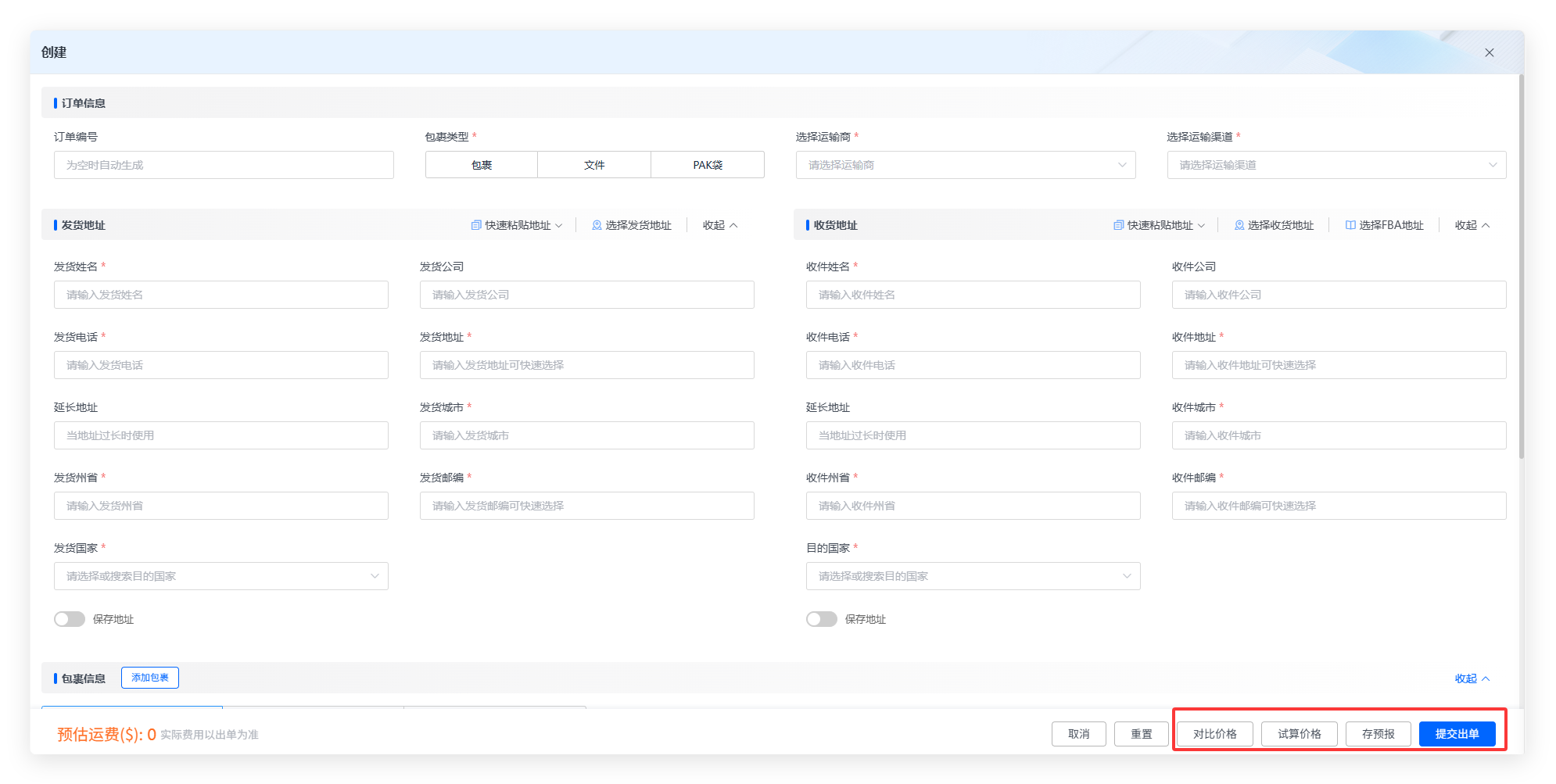Click 选择FBA地址 book icon
This screenshot has height=784, width=1556.
(x=1350, y=225)
